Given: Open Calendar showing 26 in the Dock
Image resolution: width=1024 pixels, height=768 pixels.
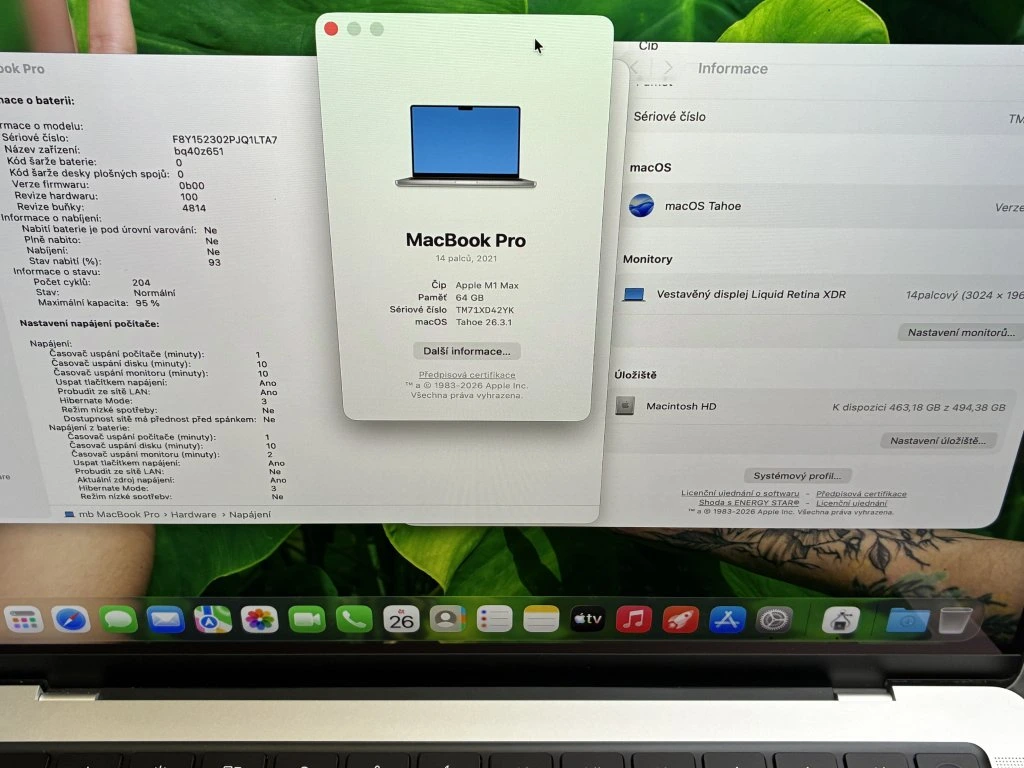Looking at the screenshot, I should click(x=401, y=620).
